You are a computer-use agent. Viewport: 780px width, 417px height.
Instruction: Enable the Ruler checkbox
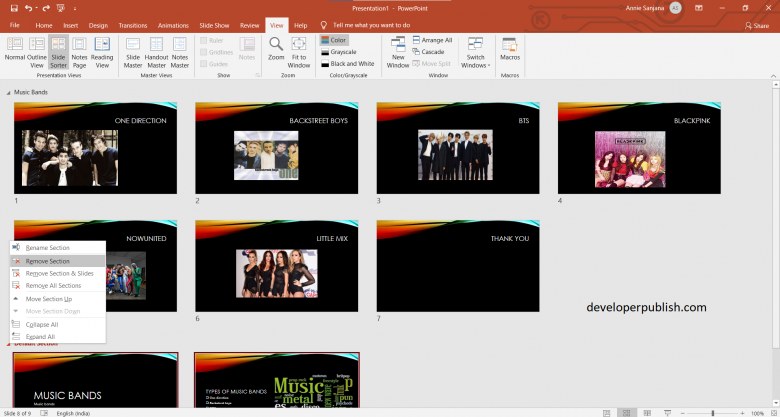[204, 40]
